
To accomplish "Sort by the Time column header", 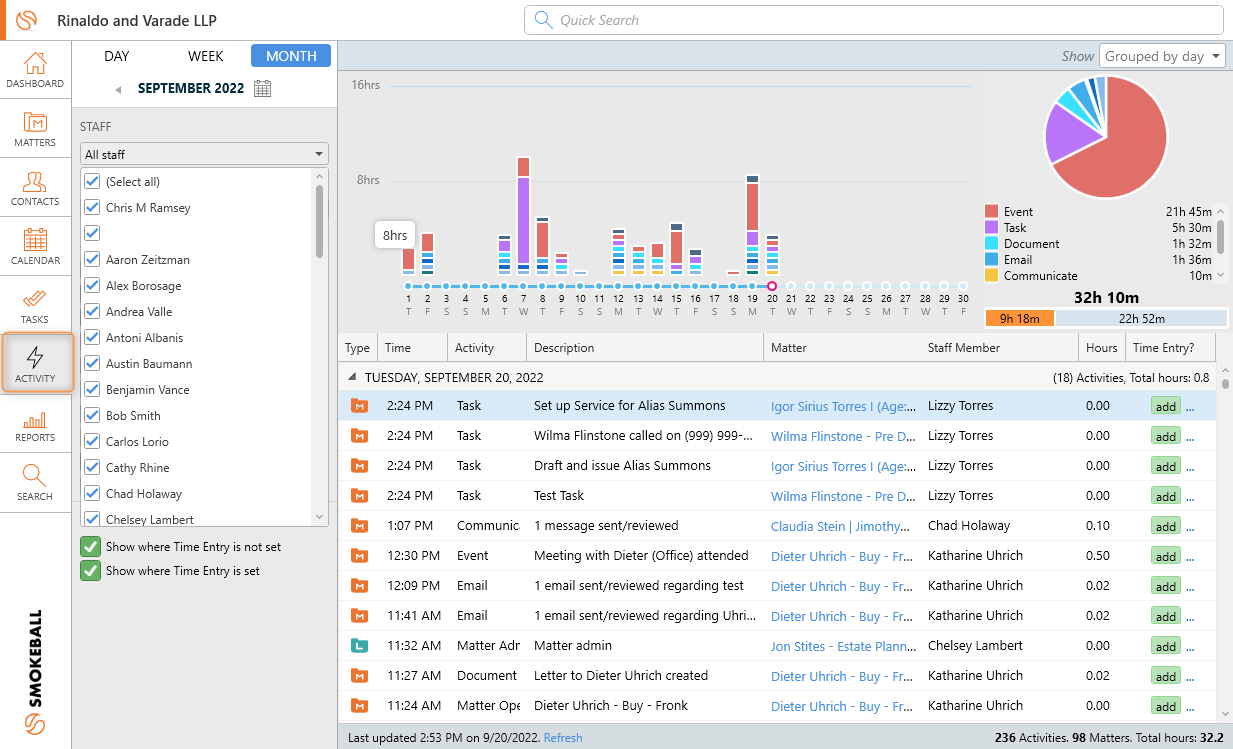I will click(412, 348).
